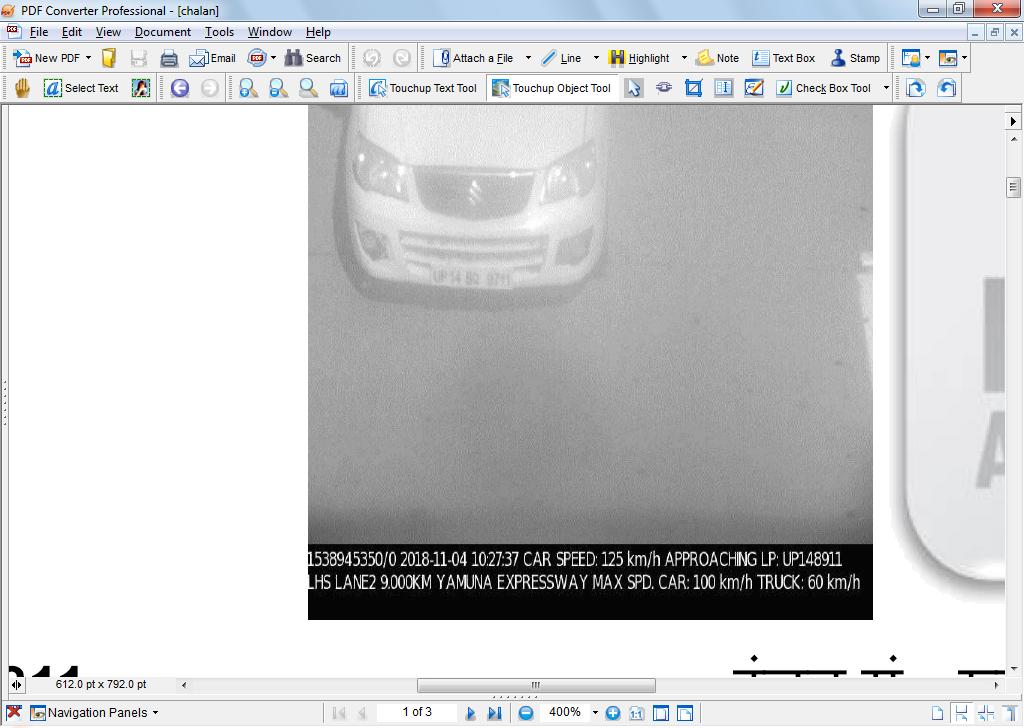This screenshot has height=728, width=1024.
Task: Open the Help menu
Action: click(x=318, y=32)
